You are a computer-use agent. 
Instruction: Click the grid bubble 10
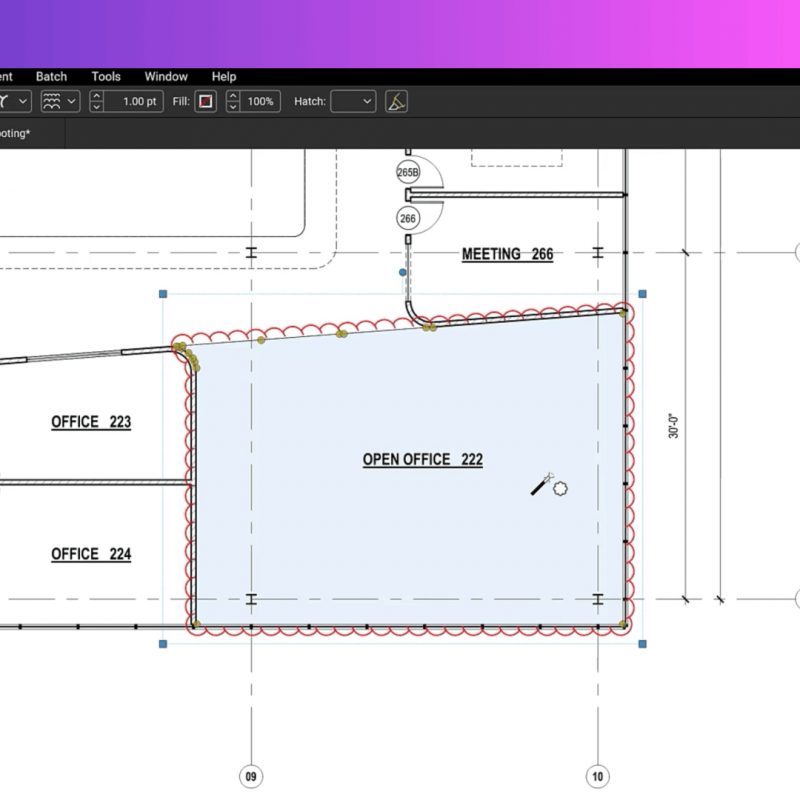click(597, 777)
